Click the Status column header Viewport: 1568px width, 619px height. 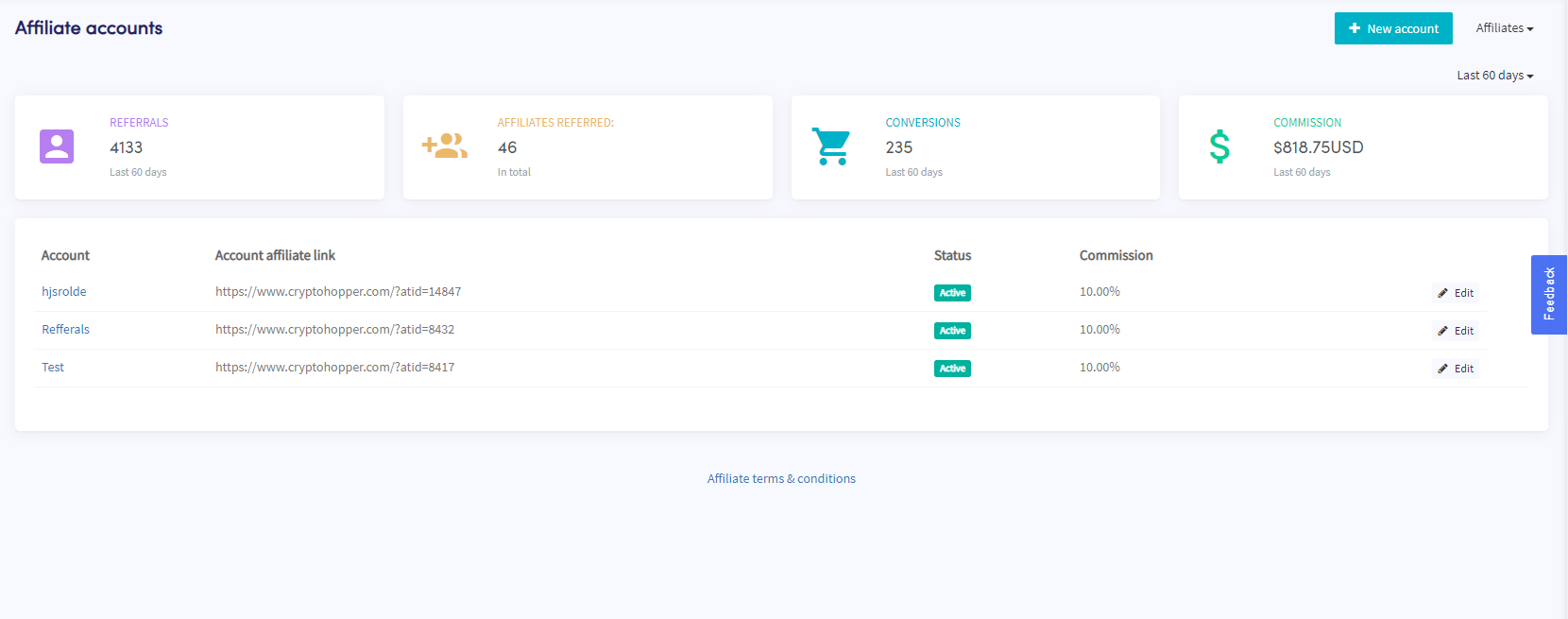pos(952,256)
